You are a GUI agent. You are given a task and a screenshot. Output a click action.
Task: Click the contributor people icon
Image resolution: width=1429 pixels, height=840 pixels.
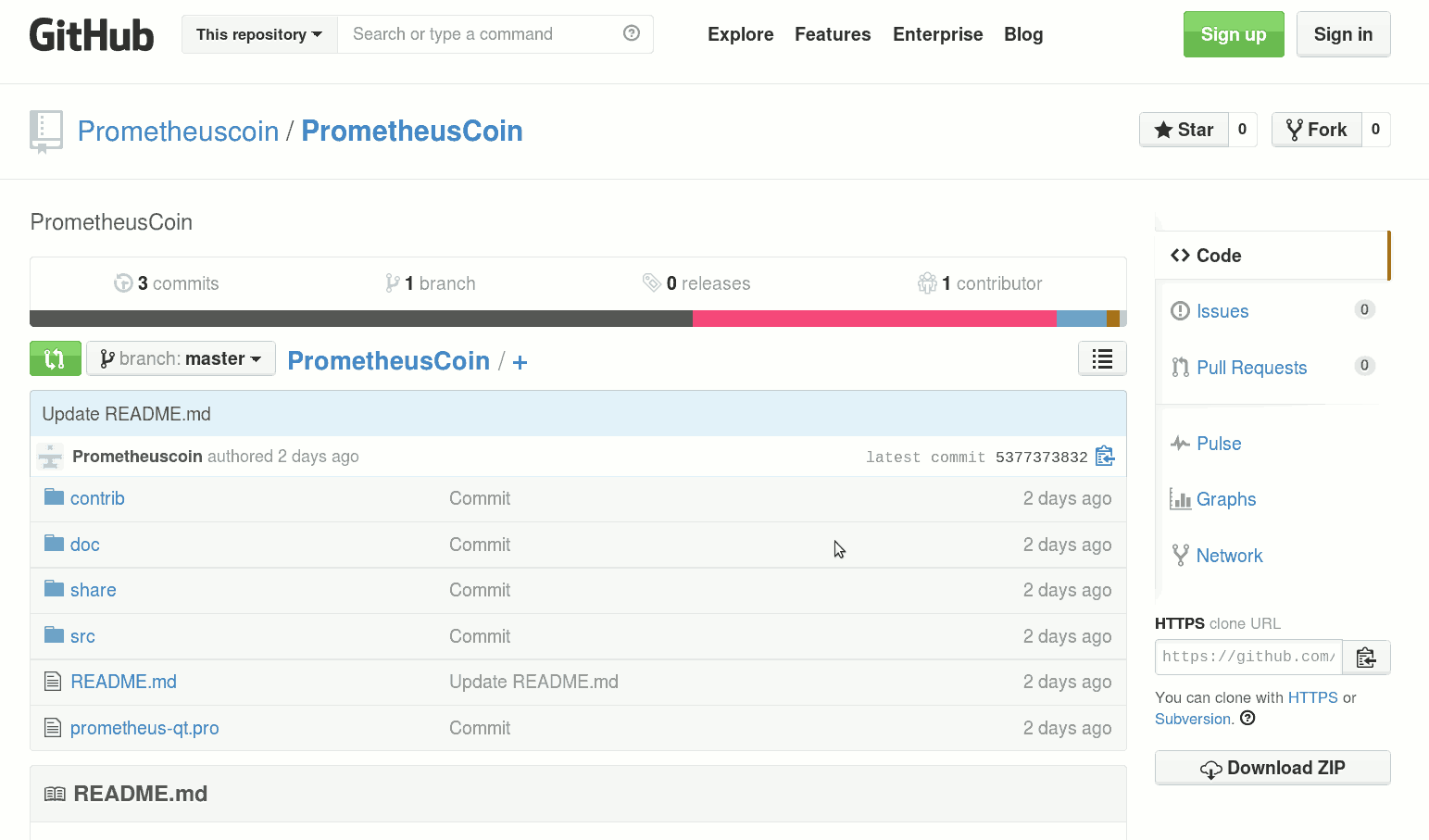(x=927, y=283)
